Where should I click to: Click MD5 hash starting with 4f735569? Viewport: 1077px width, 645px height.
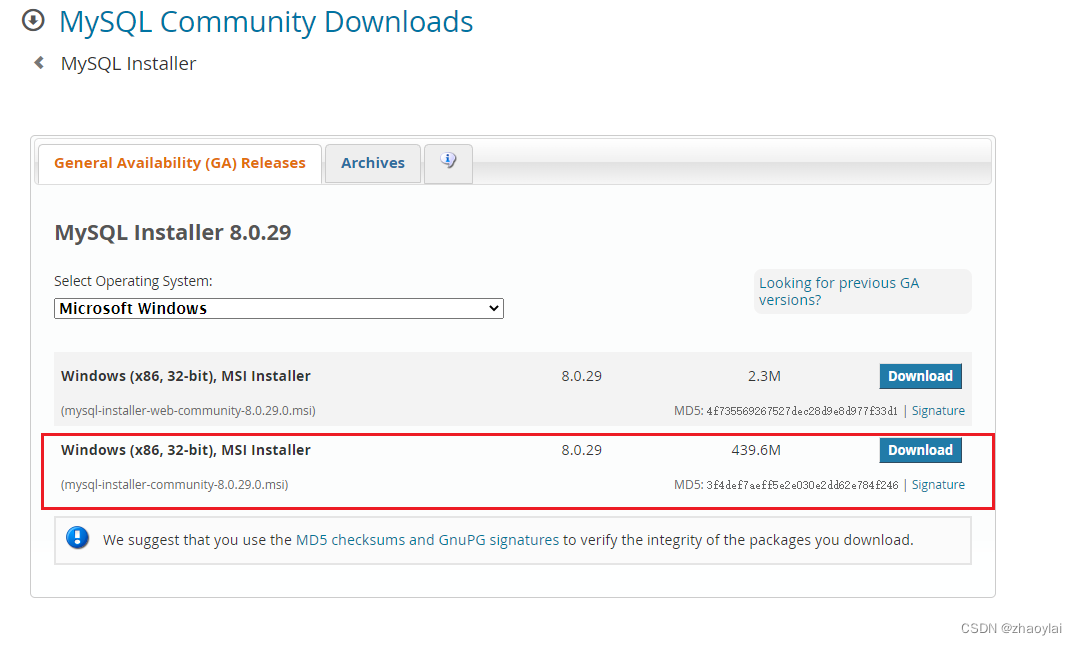click(x=802, y=411)
